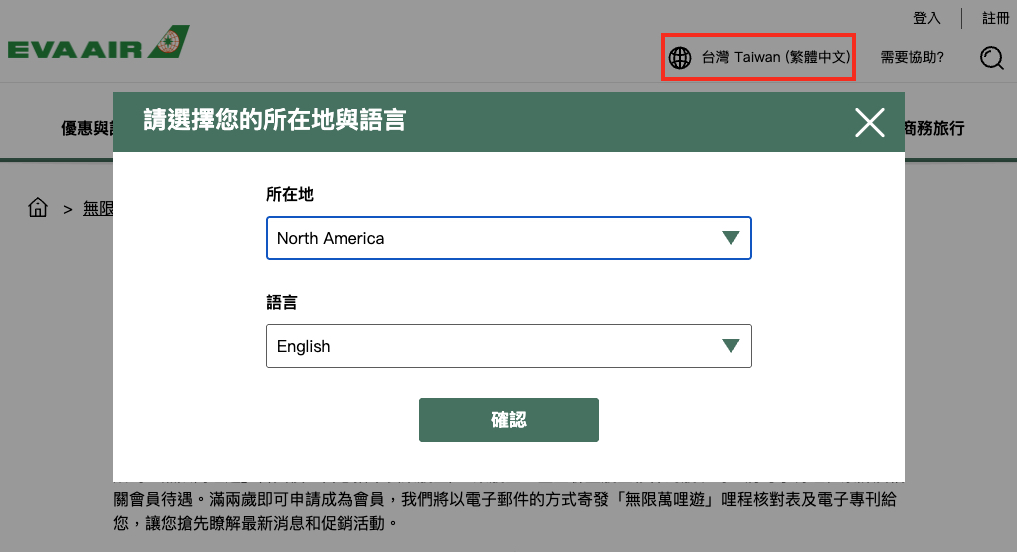Open the 語言 English dropdown

pos(508,346)
